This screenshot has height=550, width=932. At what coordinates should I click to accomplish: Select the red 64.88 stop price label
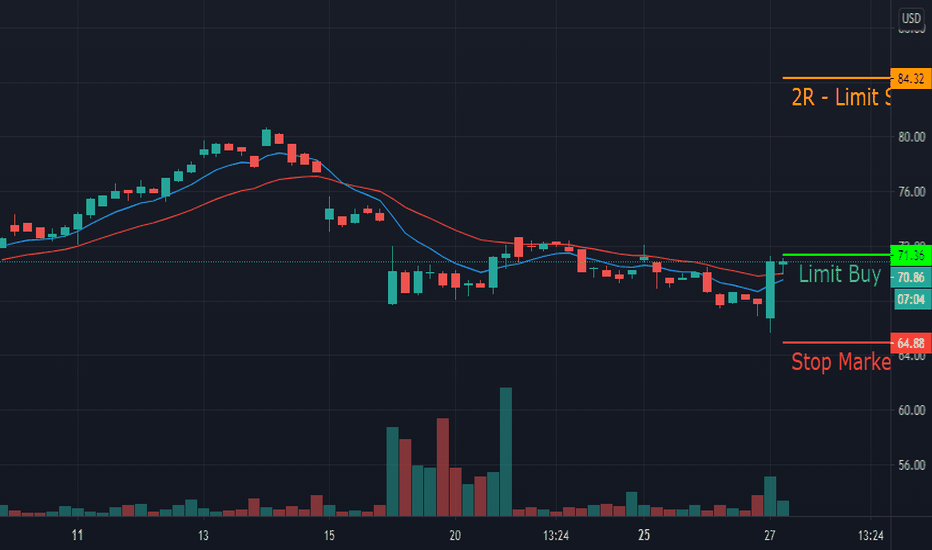coord(911,343)
